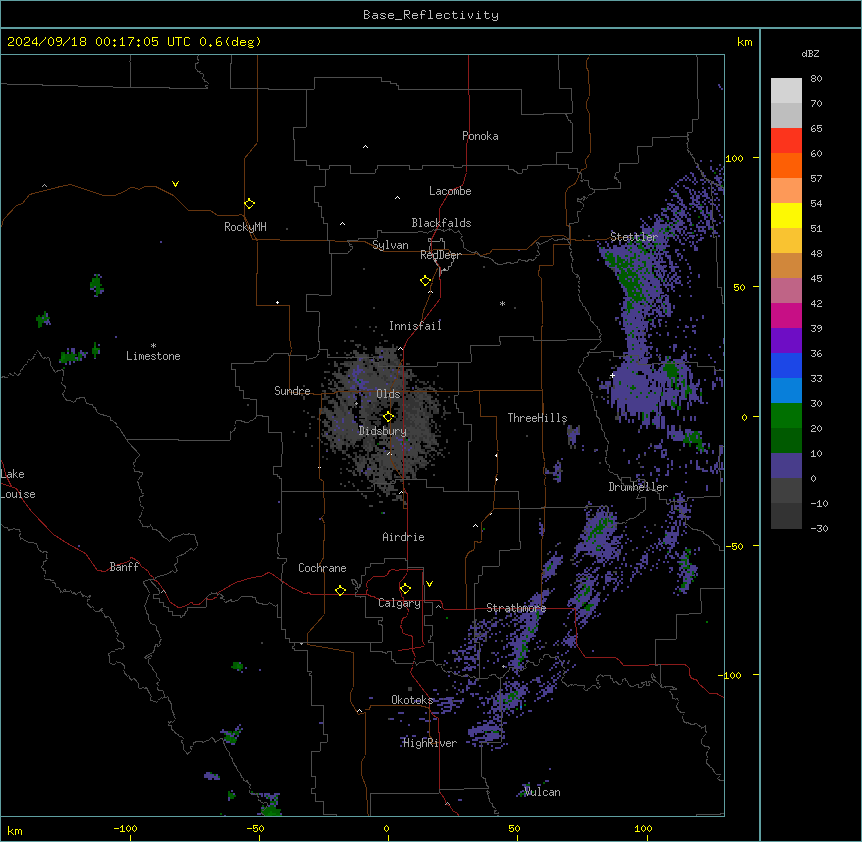Click the magenta 42 dBZ legend swatch
862x842 pixels.
[x=786, y=315]
